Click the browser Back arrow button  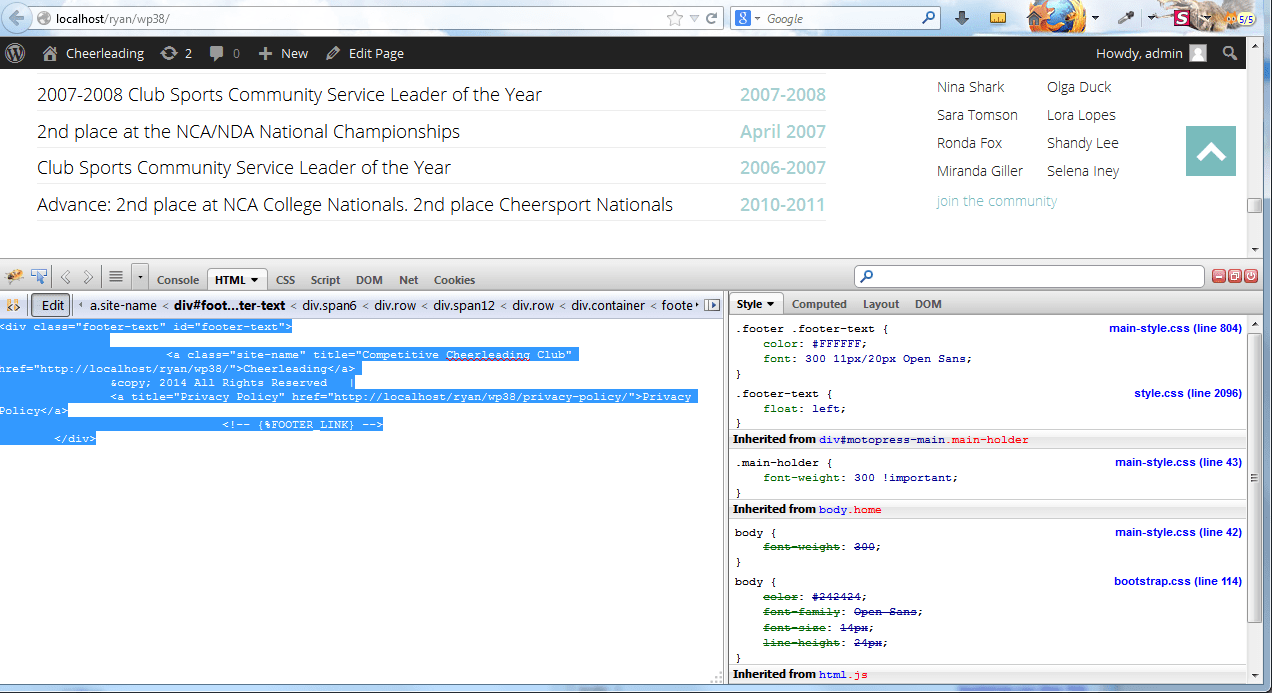(17, 18)
